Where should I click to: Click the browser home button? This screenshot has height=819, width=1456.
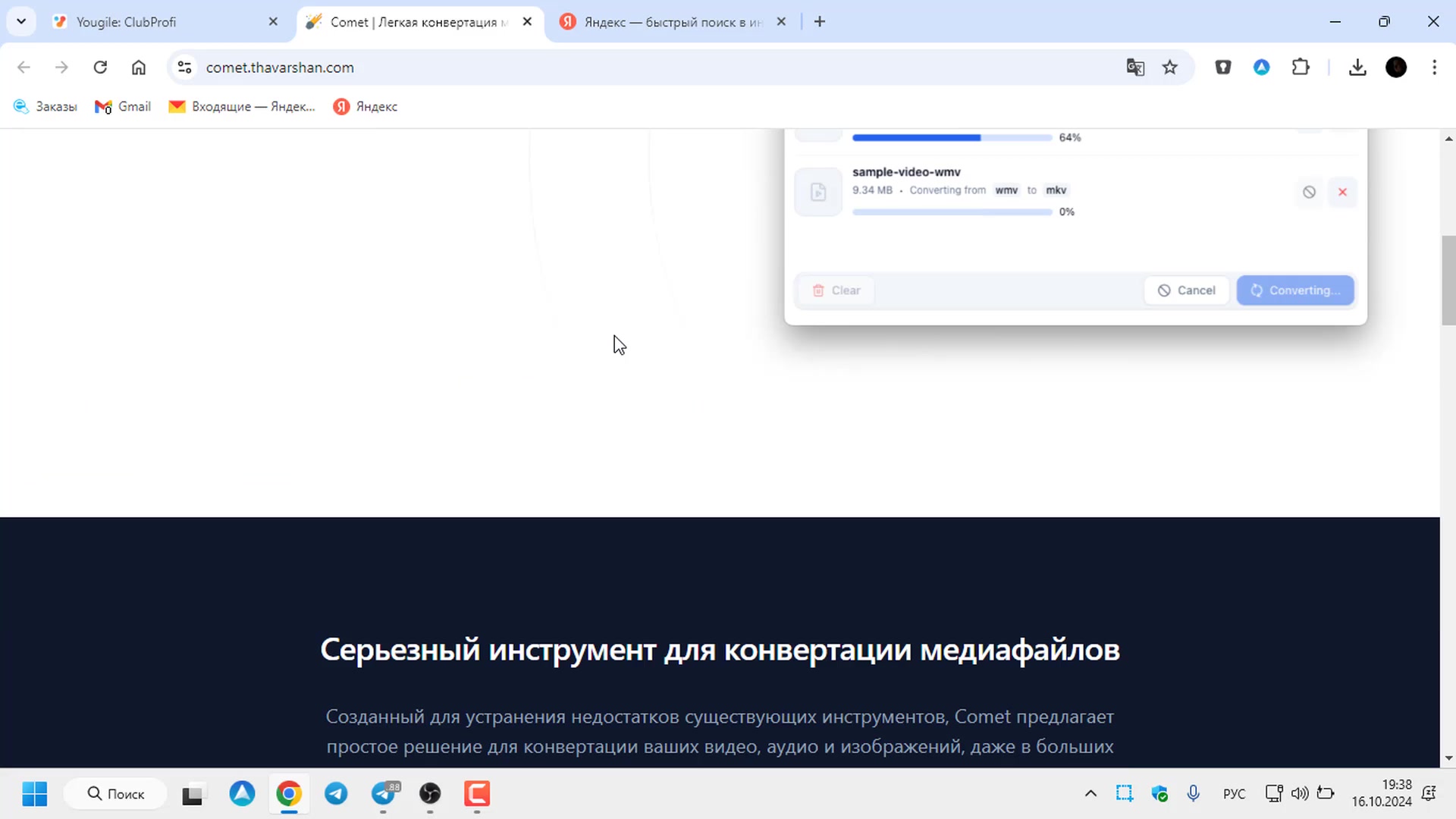coord(139,67)
